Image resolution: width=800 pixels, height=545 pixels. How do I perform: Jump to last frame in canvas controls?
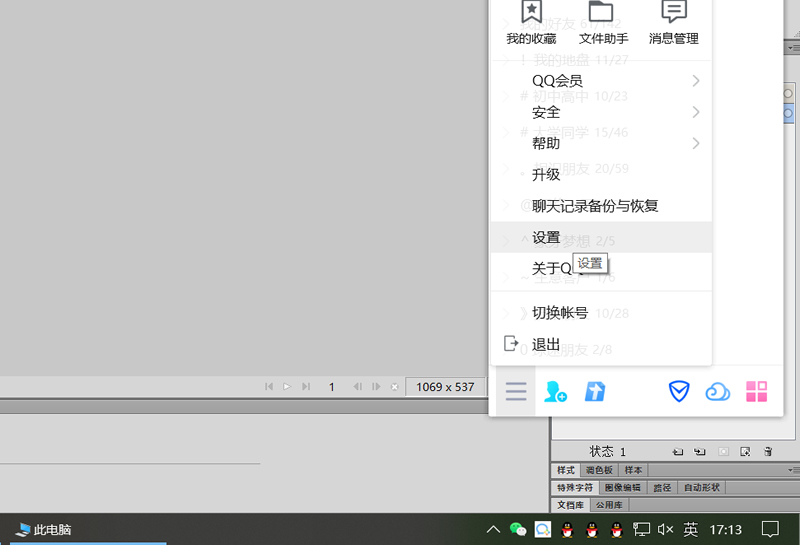coord(306,387)
